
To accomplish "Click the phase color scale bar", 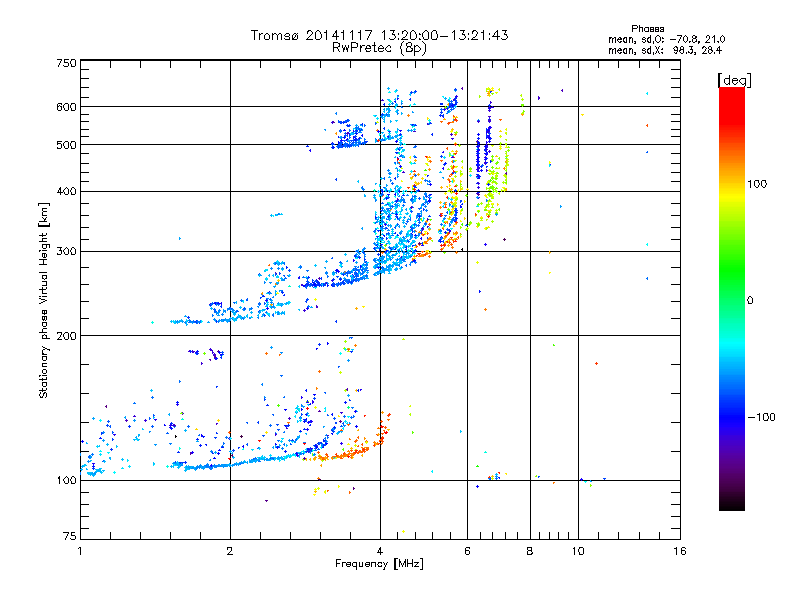I will click(x=732, y=298).
